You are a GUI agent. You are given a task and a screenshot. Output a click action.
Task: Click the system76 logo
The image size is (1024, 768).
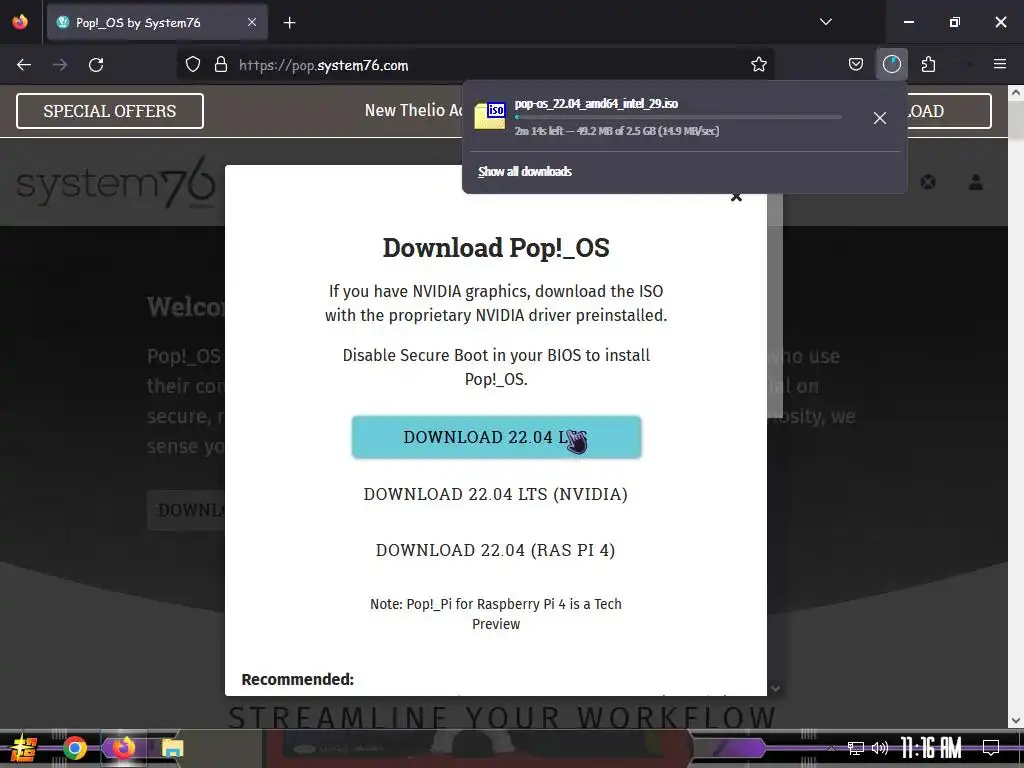[115, 183]
